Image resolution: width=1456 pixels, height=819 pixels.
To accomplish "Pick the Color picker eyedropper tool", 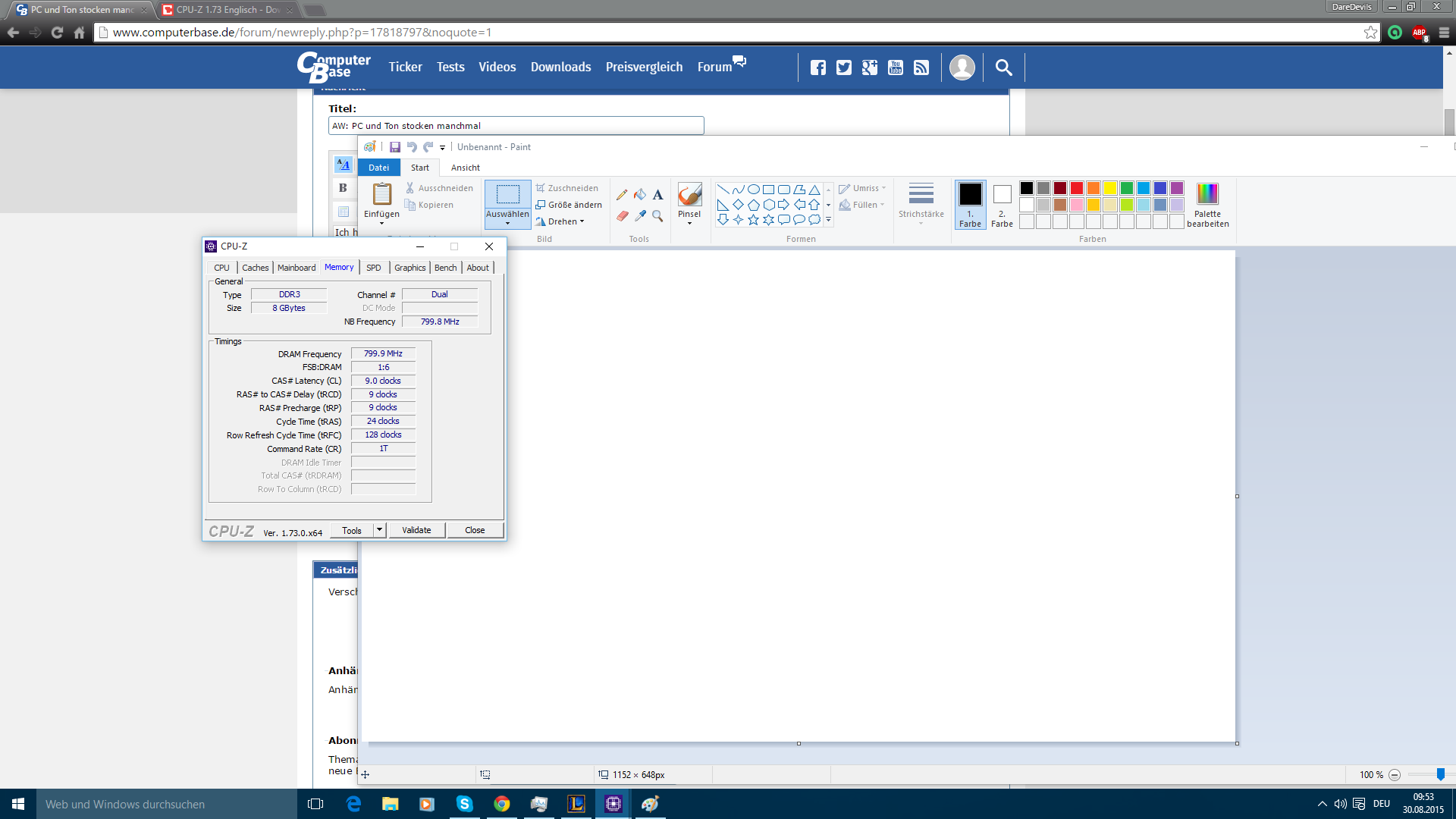I will point(640,216).
